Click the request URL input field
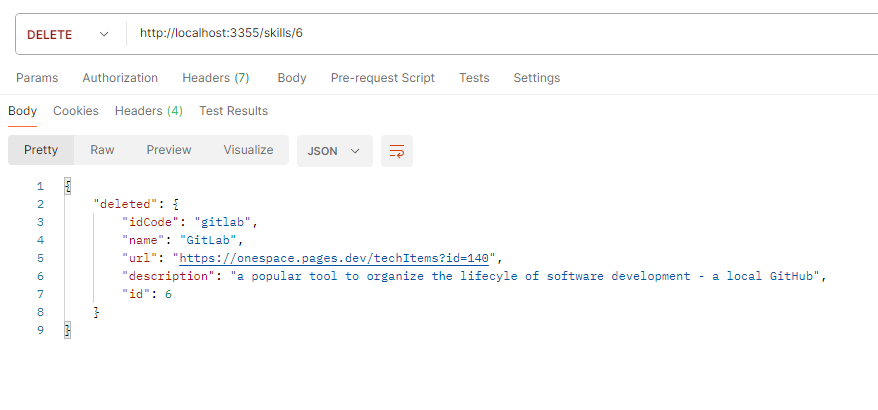This screenshot has height=410, width=878. coord(500,34)
